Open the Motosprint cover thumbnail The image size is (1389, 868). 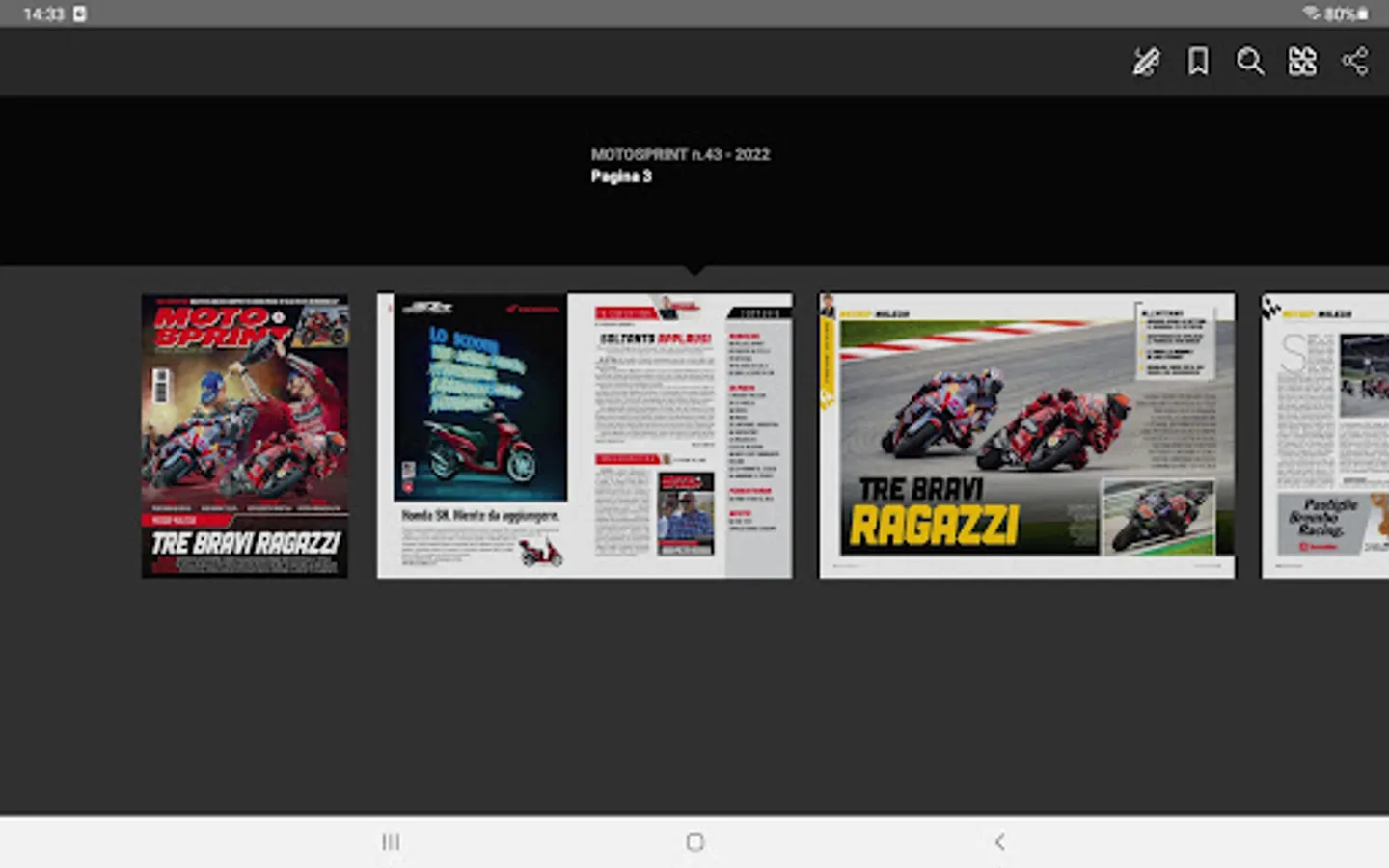coord(245,436)
